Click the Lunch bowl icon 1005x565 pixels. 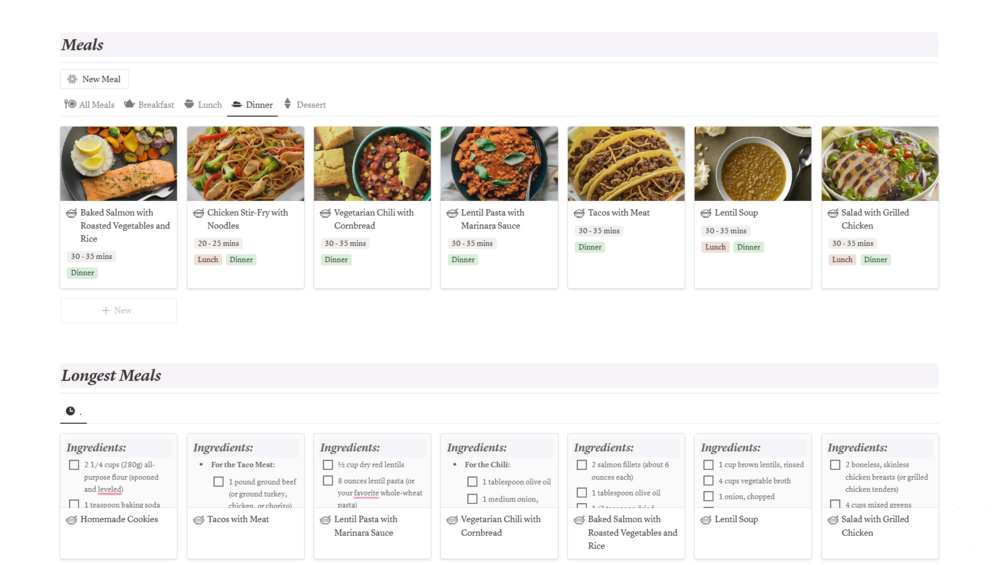point(189,104)
